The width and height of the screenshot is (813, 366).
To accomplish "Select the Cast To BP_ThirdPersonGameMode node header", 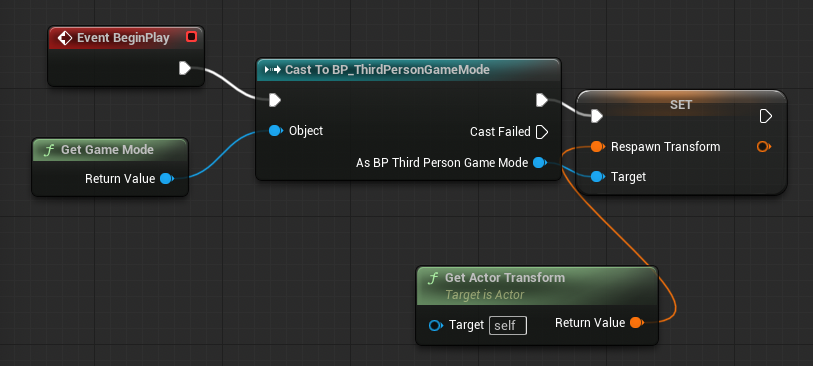I will pos(408,69).
